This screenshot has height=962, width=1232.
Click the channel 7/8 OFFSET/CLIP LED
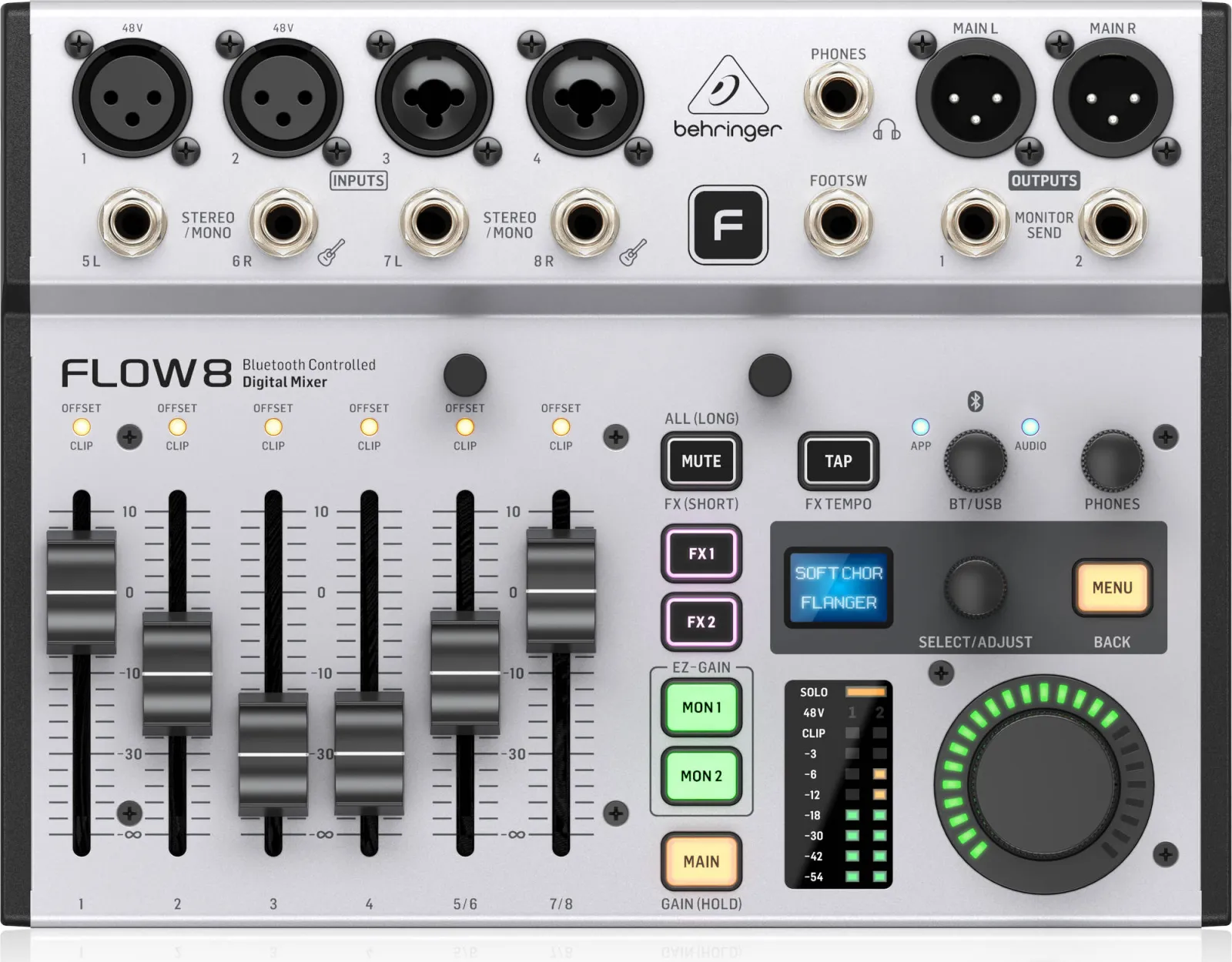coord(561,426)
